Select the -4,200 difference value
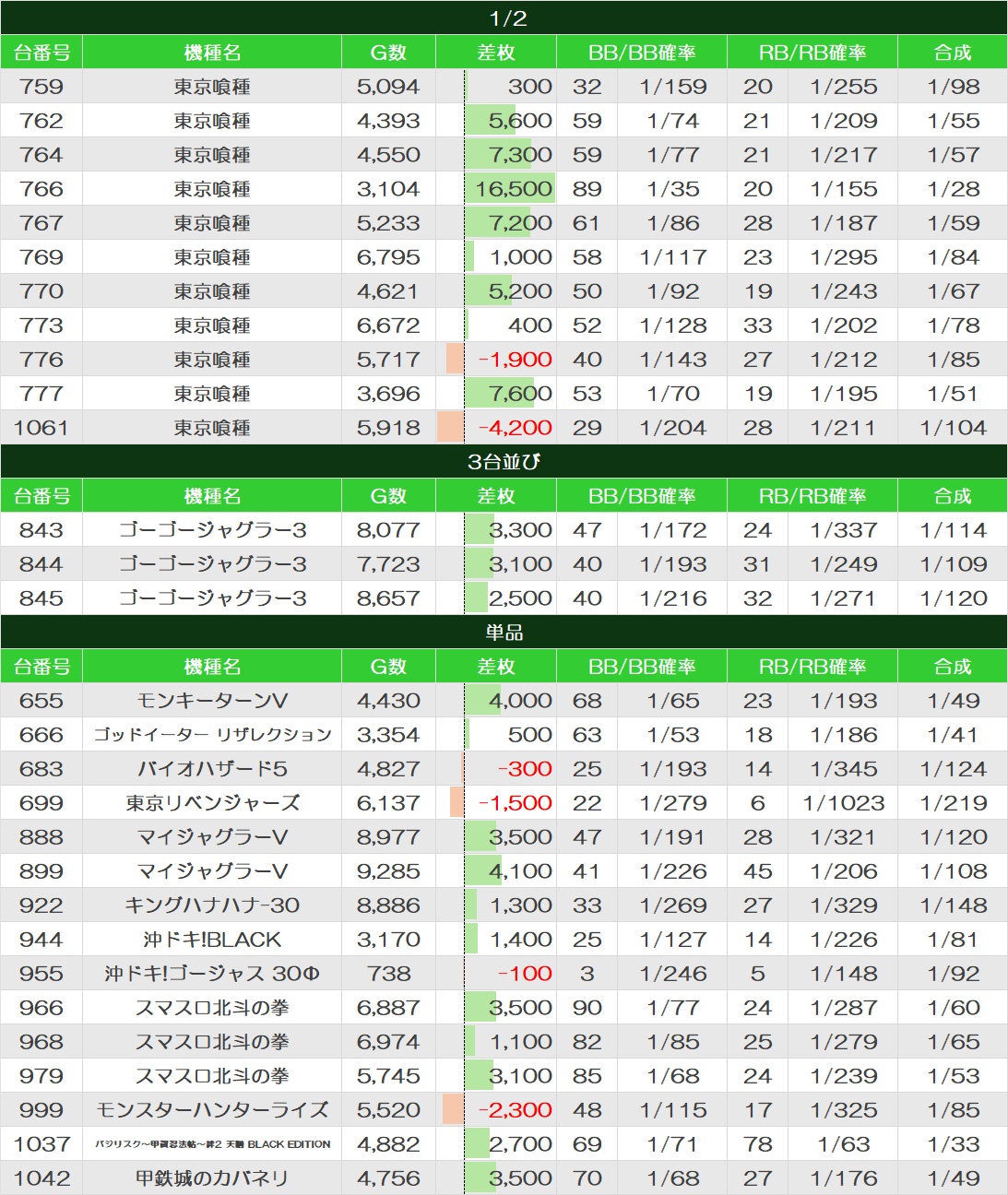The image size is (1008, 1195). 516,428
